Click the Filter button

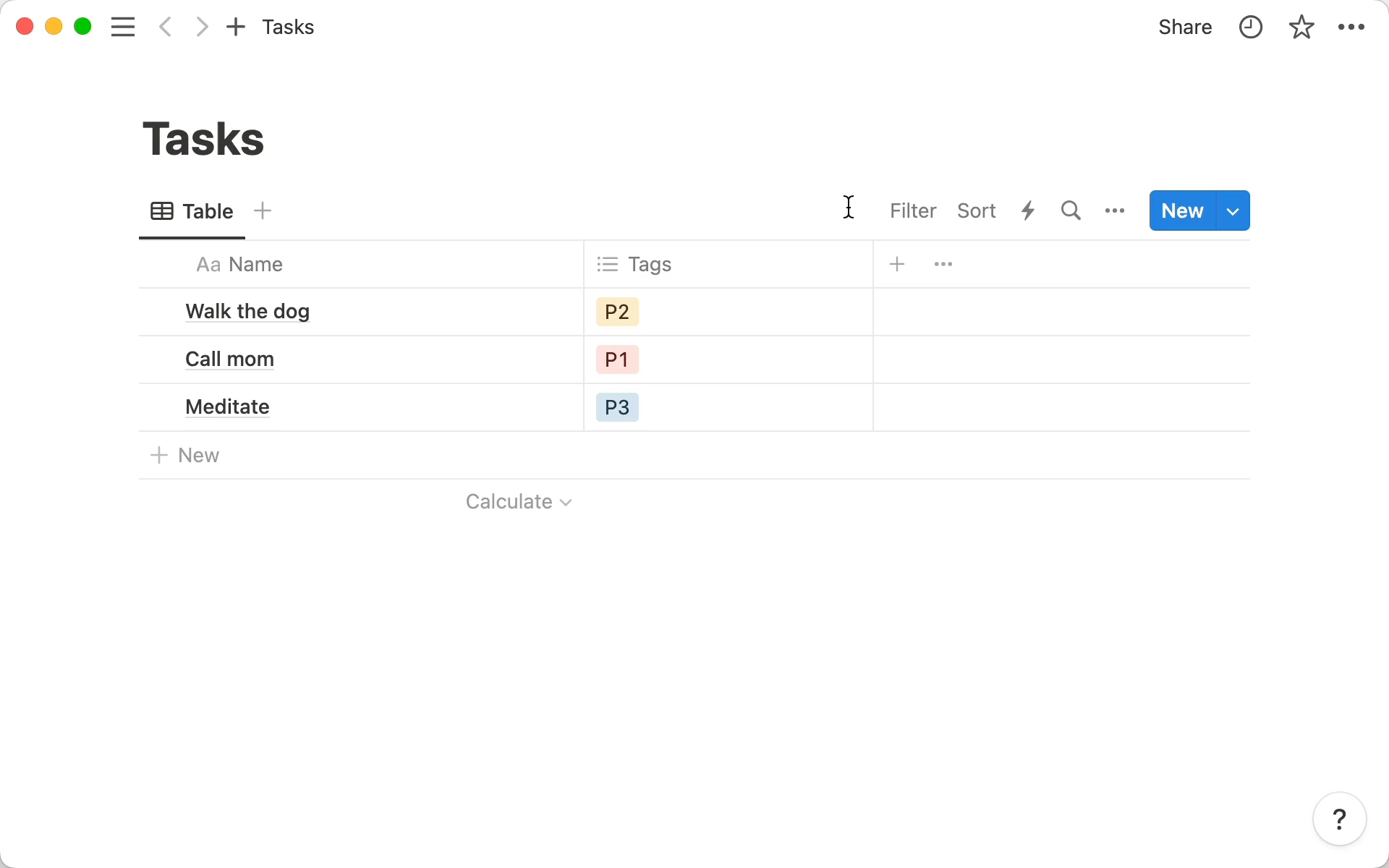(913, 210)
